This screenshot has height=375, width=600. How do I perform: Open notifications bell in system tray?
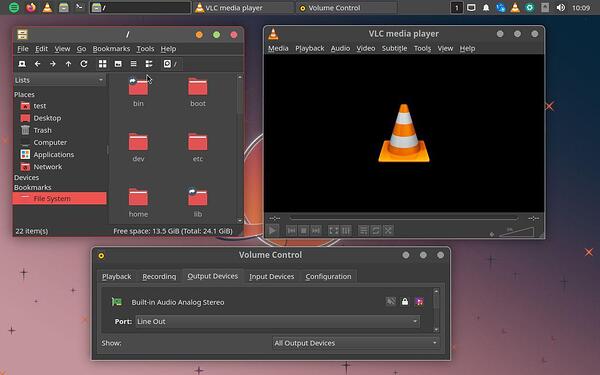click(x=486, y=8)
